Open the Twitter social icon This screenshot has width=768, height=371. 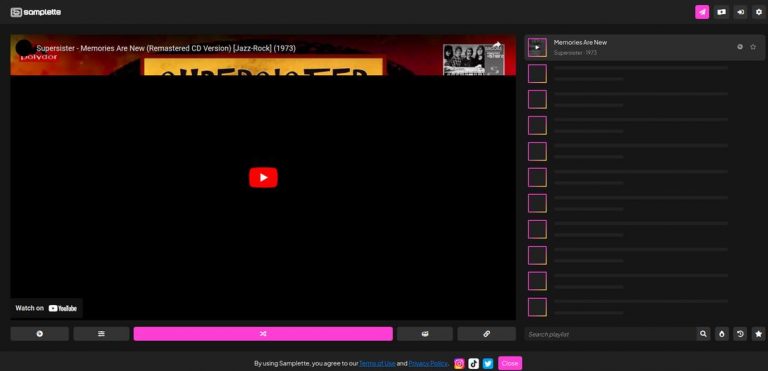pyautogui.click(x=488, y=363)
